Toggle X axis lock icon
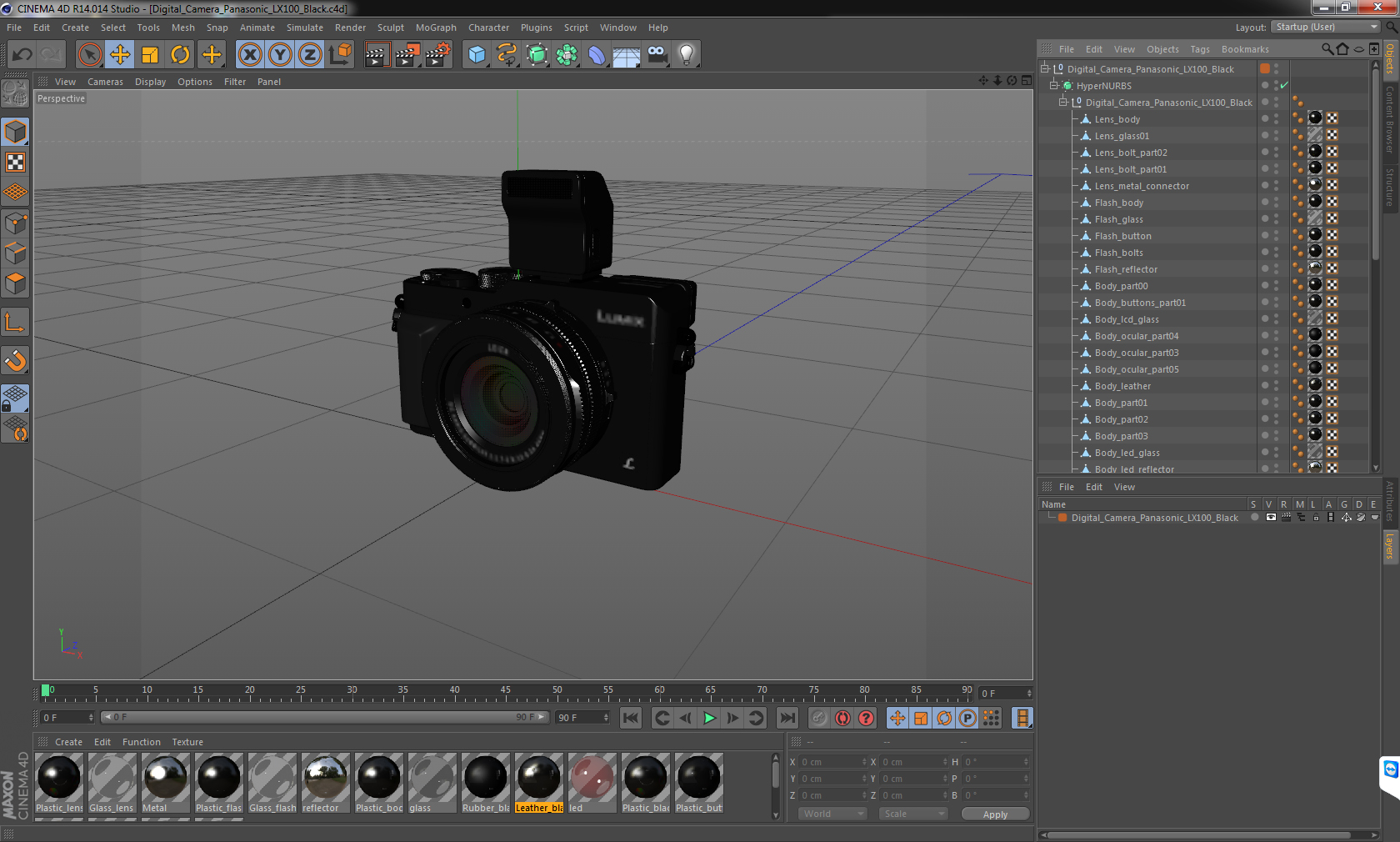The image size is (1400, 842). coord(249,55)
